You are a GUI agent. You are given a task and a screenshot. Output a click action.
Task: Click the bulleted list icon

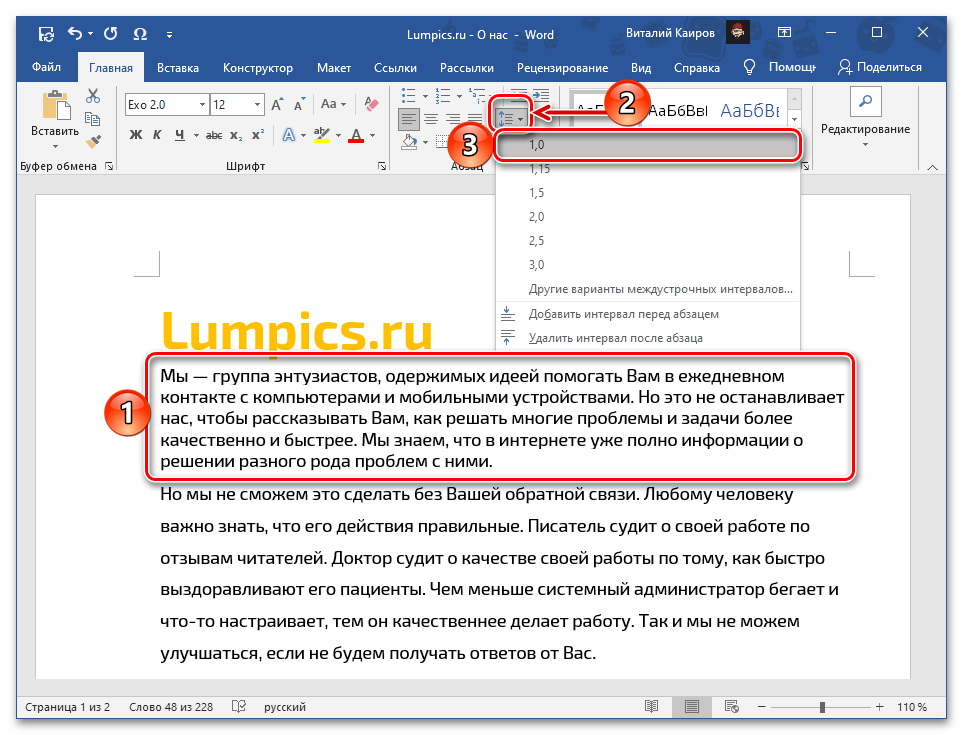point(408,95)
